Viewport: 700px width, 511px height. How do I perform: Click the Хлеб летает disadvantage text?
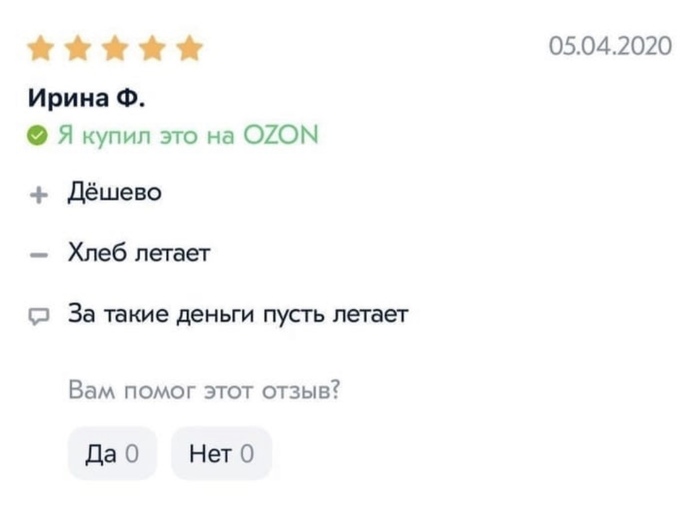(138, 254)
